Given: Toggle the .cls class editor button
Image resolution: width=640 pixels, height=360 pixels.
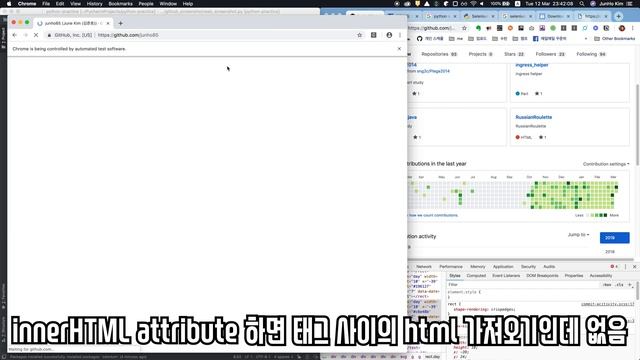Looking at the screenshot, I should 619,284.
